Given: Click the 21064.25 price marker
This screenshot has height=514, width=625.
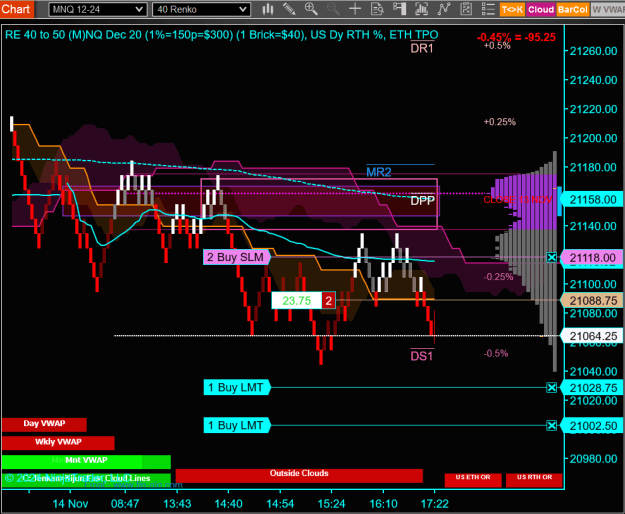Looking at the screenshot, I should coord(592,336).
